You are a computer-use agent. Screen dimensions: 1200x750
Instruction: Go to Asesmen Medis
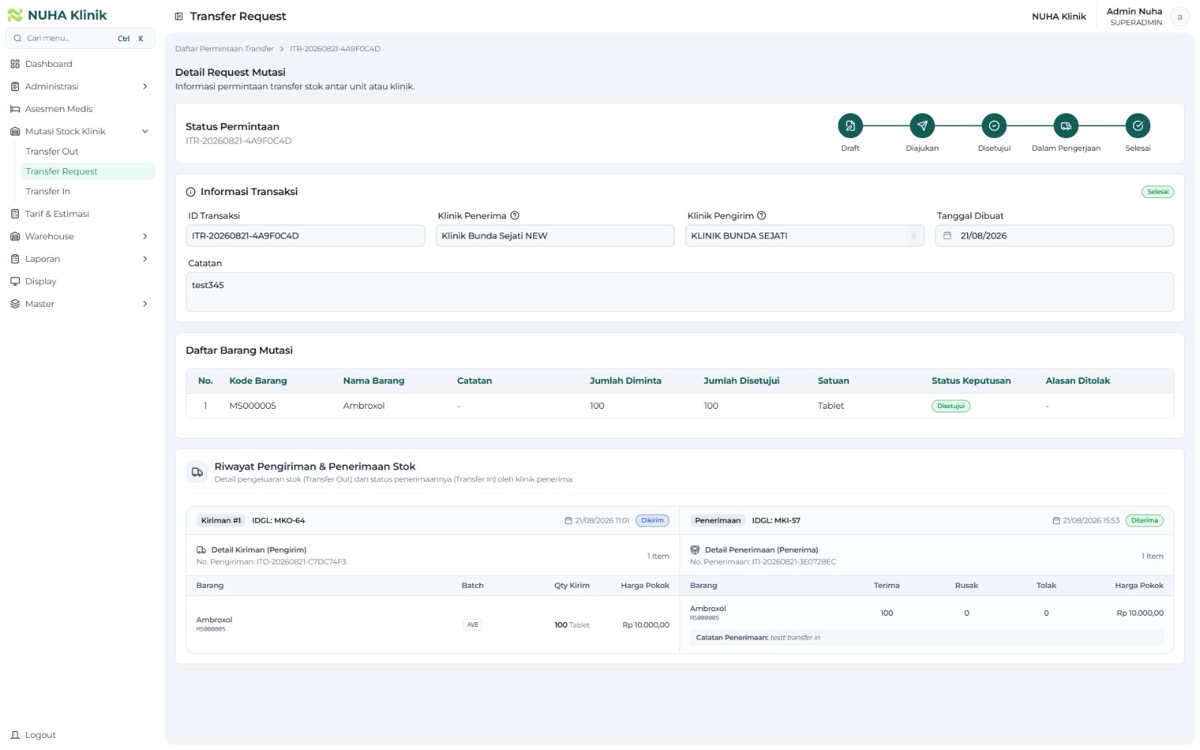click(x=80, y=109)
